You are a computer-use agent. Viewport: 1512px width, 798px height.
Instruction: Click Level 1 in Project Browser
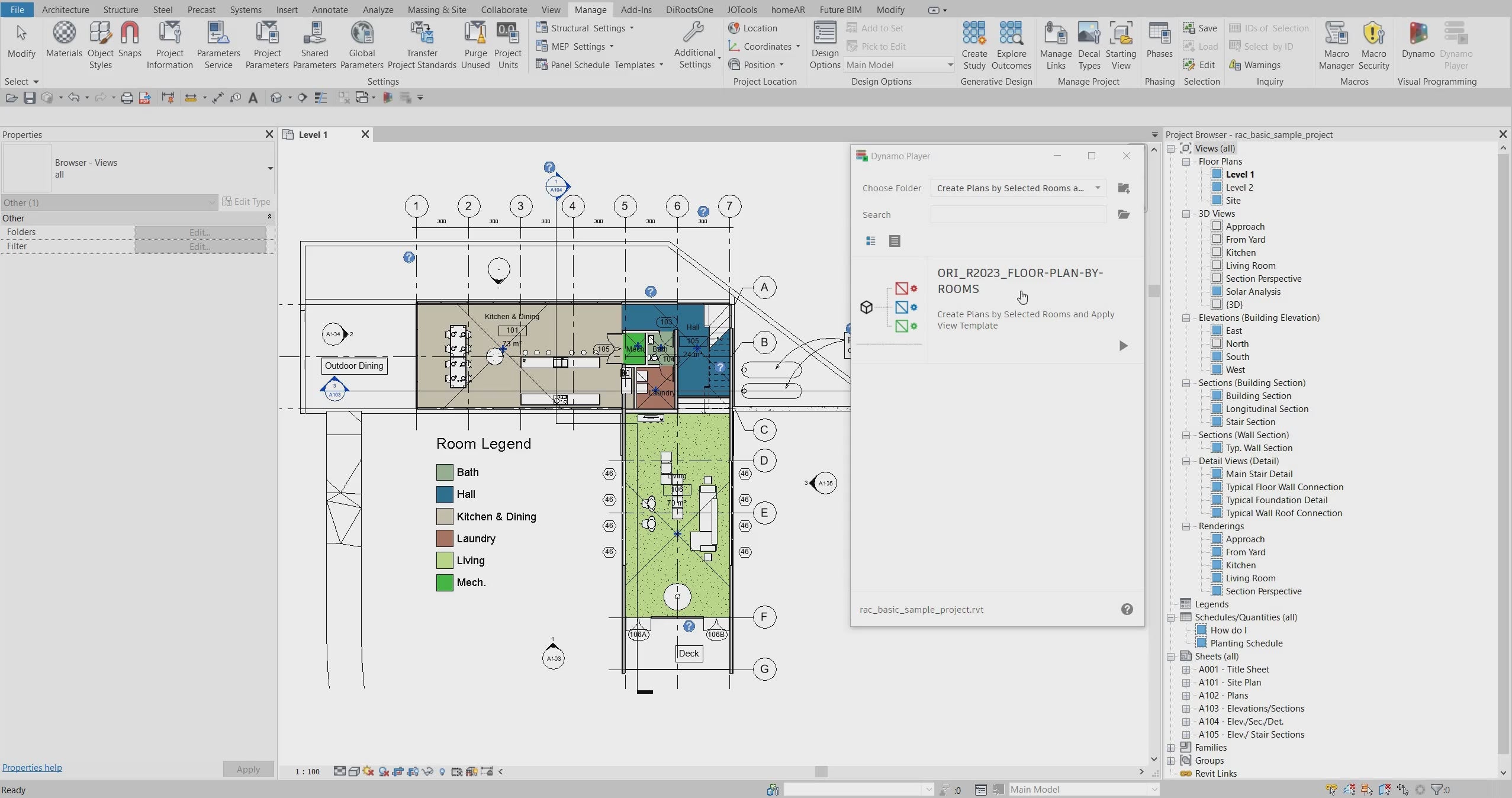pyautogui.click(x=1240, y=174)
